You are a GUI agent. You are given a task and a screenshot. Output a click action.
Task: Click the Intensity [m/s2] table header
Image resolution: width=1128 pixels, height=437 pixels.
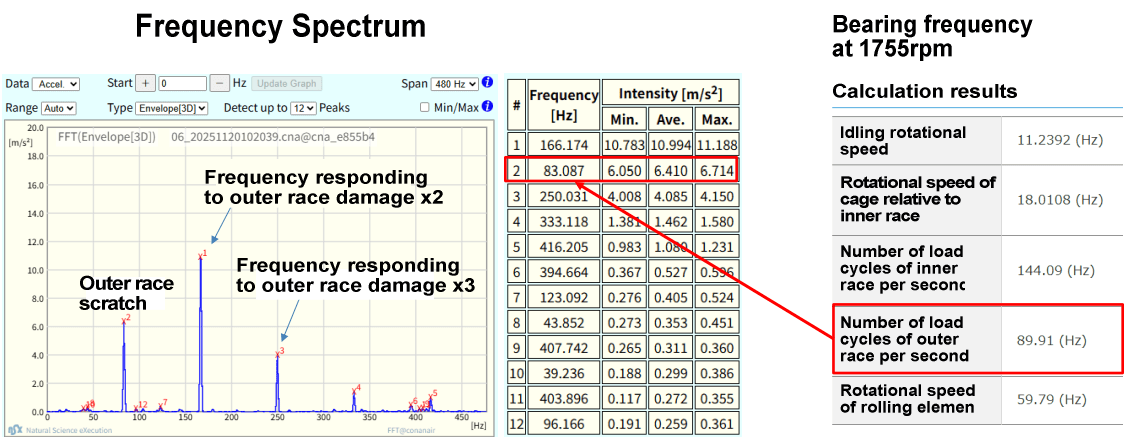click(x=670, y=91)
